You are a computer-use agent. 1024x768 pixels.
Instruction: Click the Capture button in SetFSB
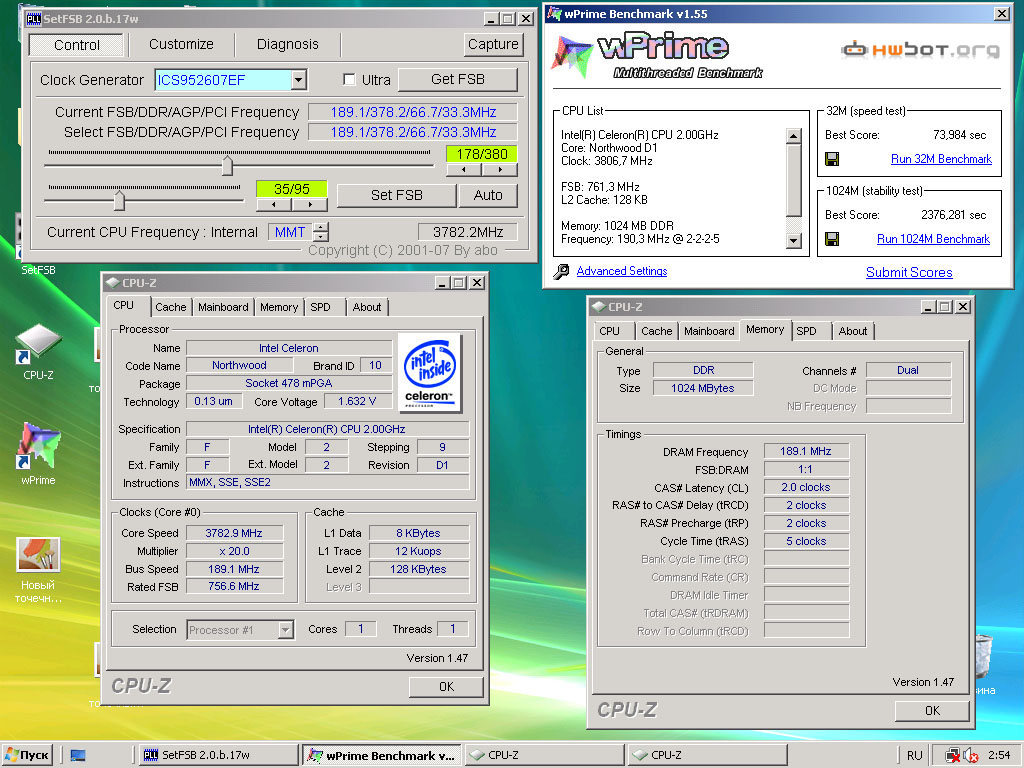pyautogui.click(x=493, y=44)
